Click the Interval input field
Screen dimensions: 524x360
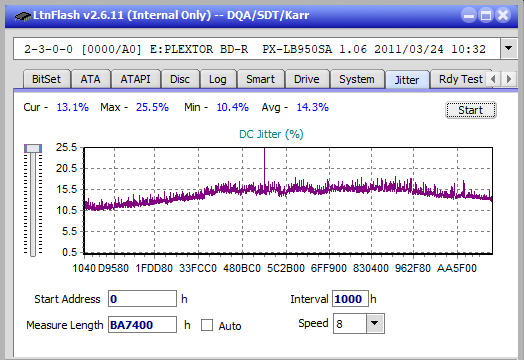pyautogui.click(x=350, y=298)
